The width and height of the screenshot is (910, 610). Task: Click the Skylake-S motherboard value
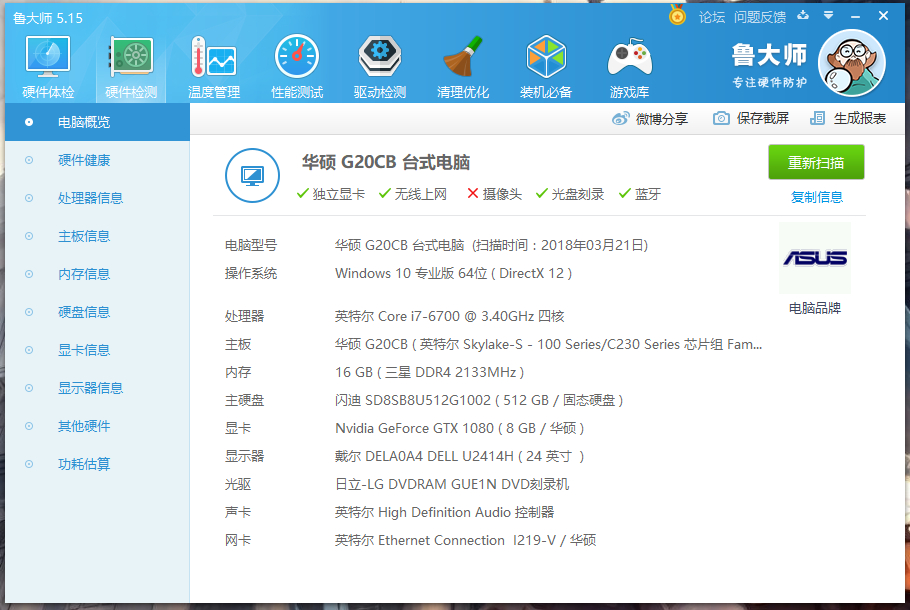click(548, 345)
